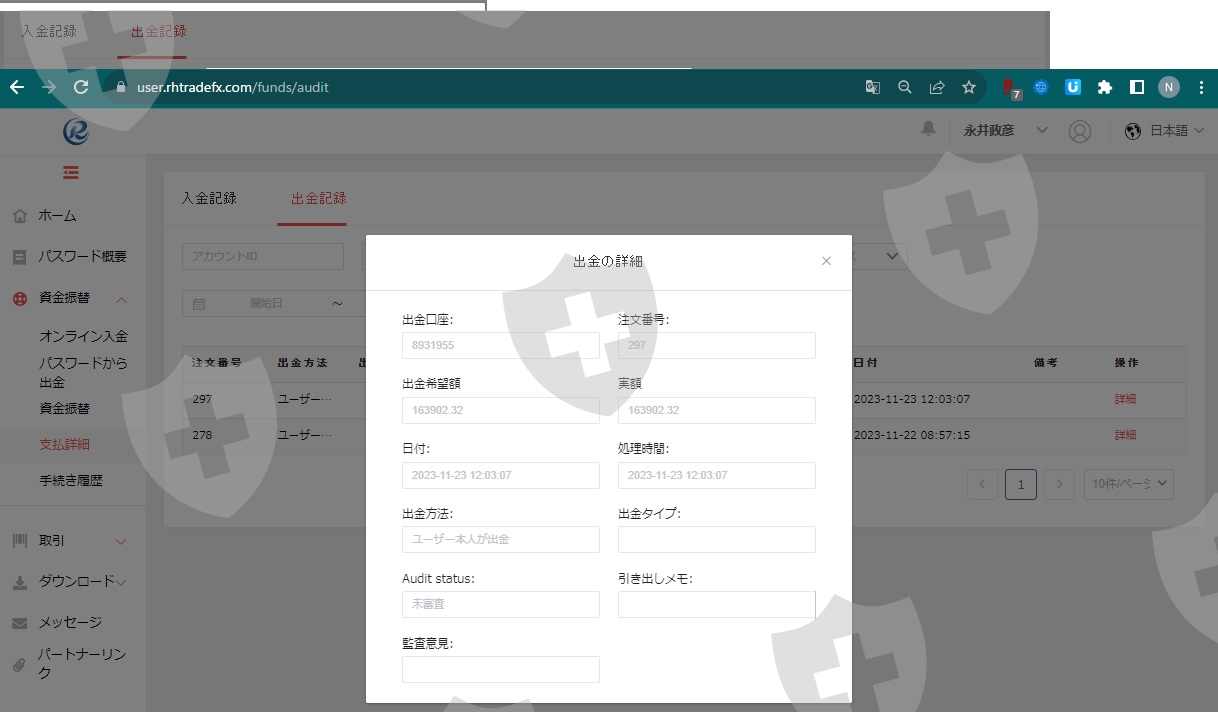Open the user avatar icon

tap(1079, 131)
